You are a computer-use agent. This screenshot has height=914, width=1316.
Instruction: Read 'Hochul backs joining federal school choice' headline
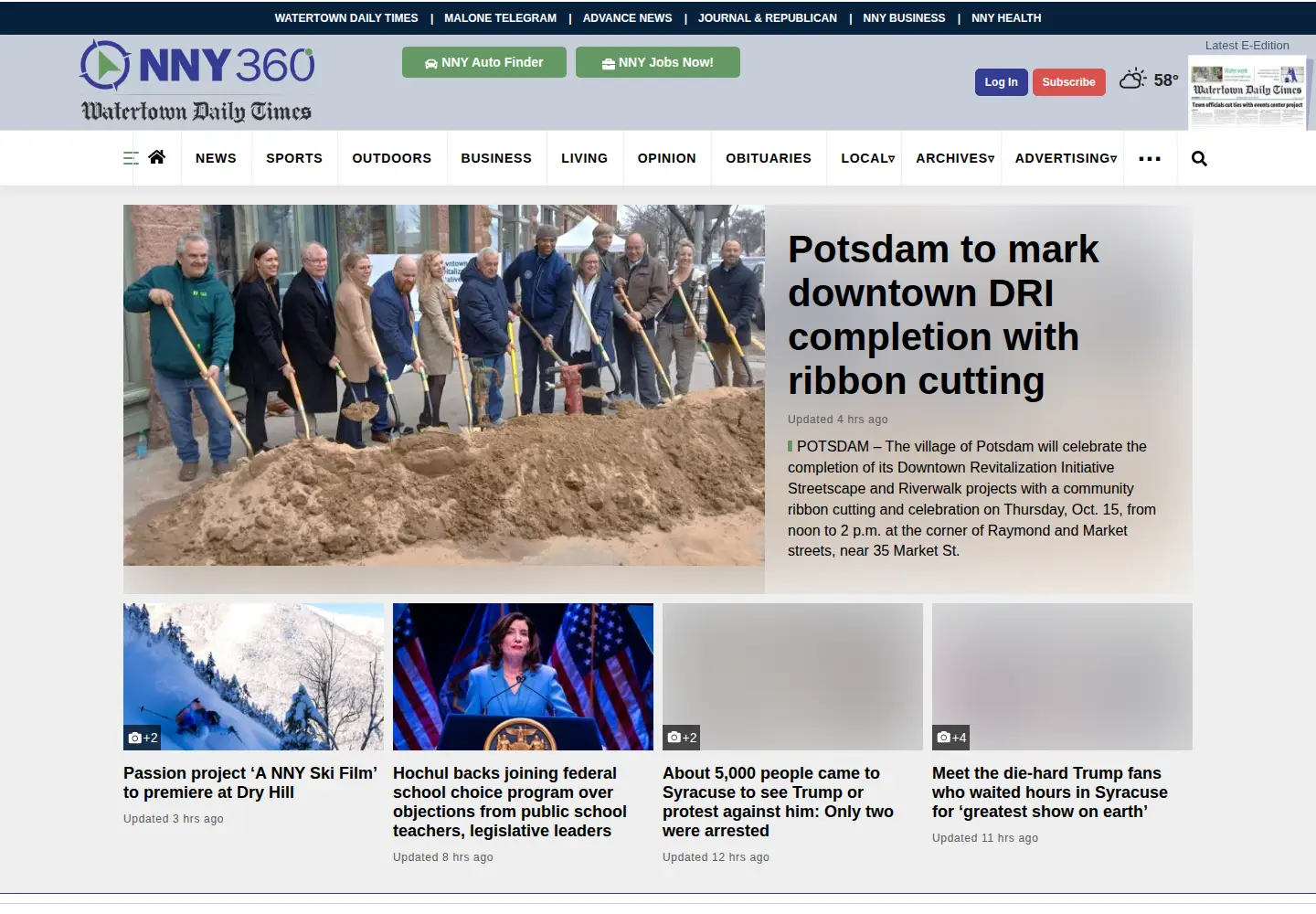510,802
